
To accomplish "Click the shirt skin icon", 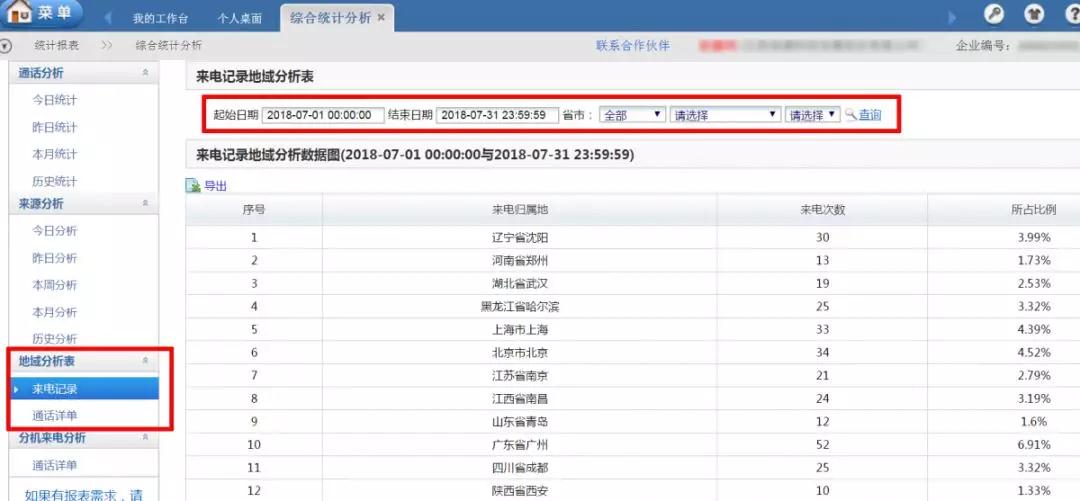I will 1035,14.
